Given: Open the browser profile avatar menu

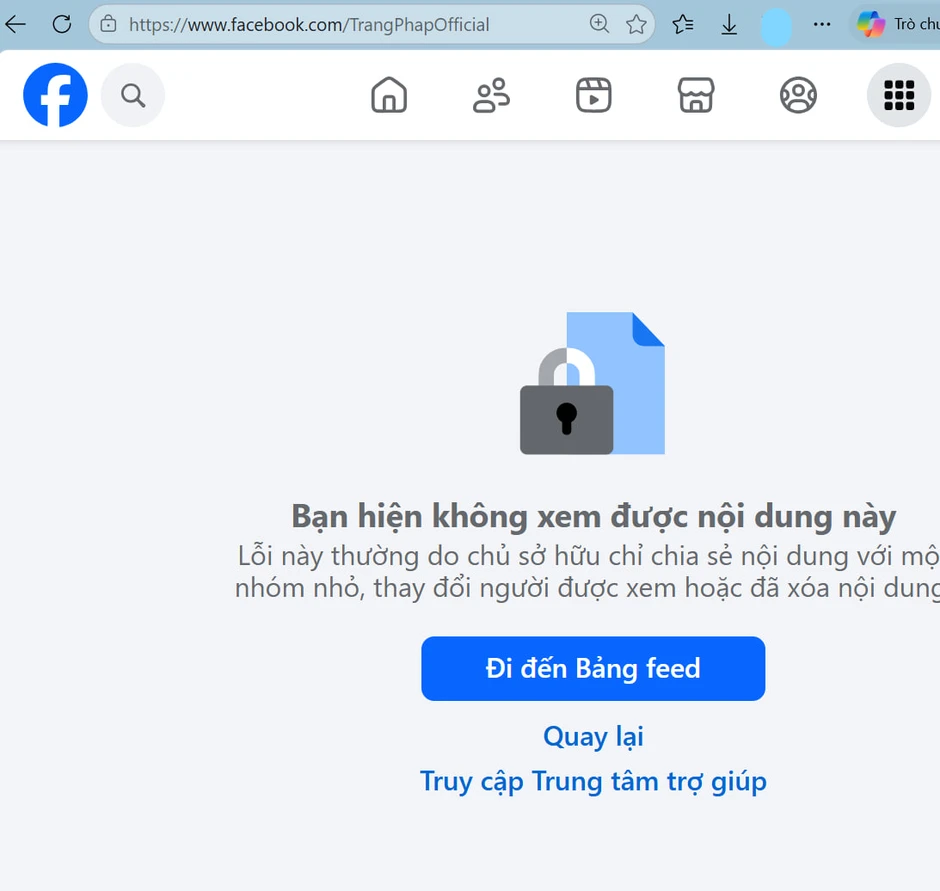Looking at the screenshot, I should coord(777,26).
